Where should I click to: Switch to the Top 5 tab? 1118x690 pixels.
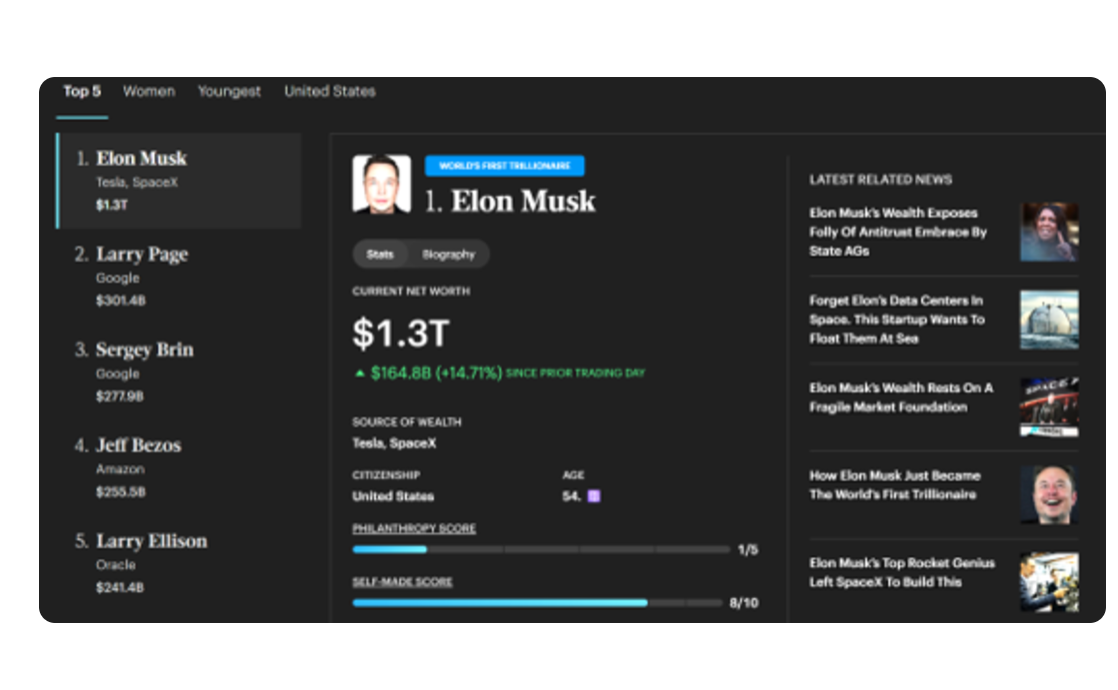coord(82,91)
